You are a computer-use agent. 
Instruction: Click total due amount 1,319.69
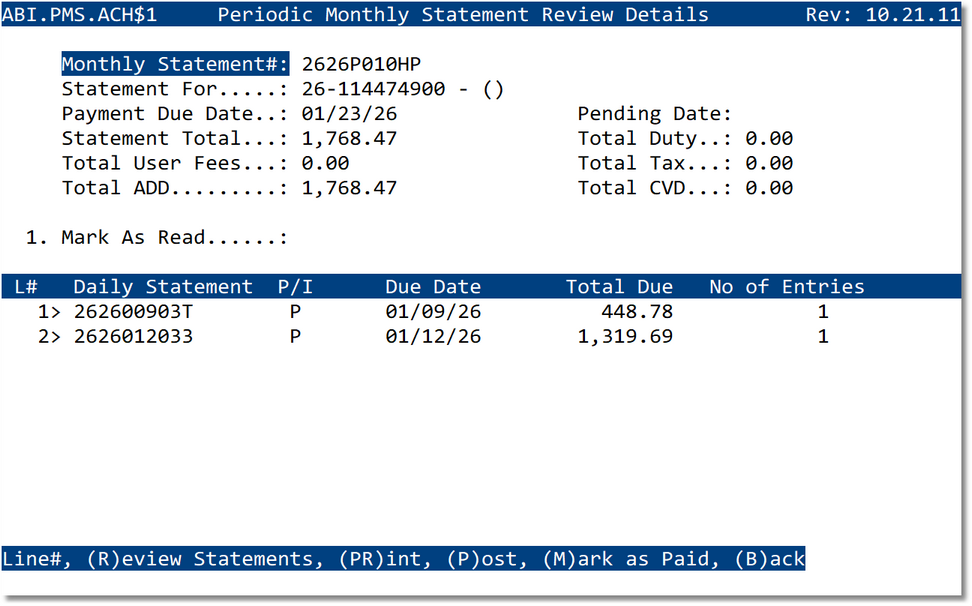pyautogui.click(x=625, y=336)
